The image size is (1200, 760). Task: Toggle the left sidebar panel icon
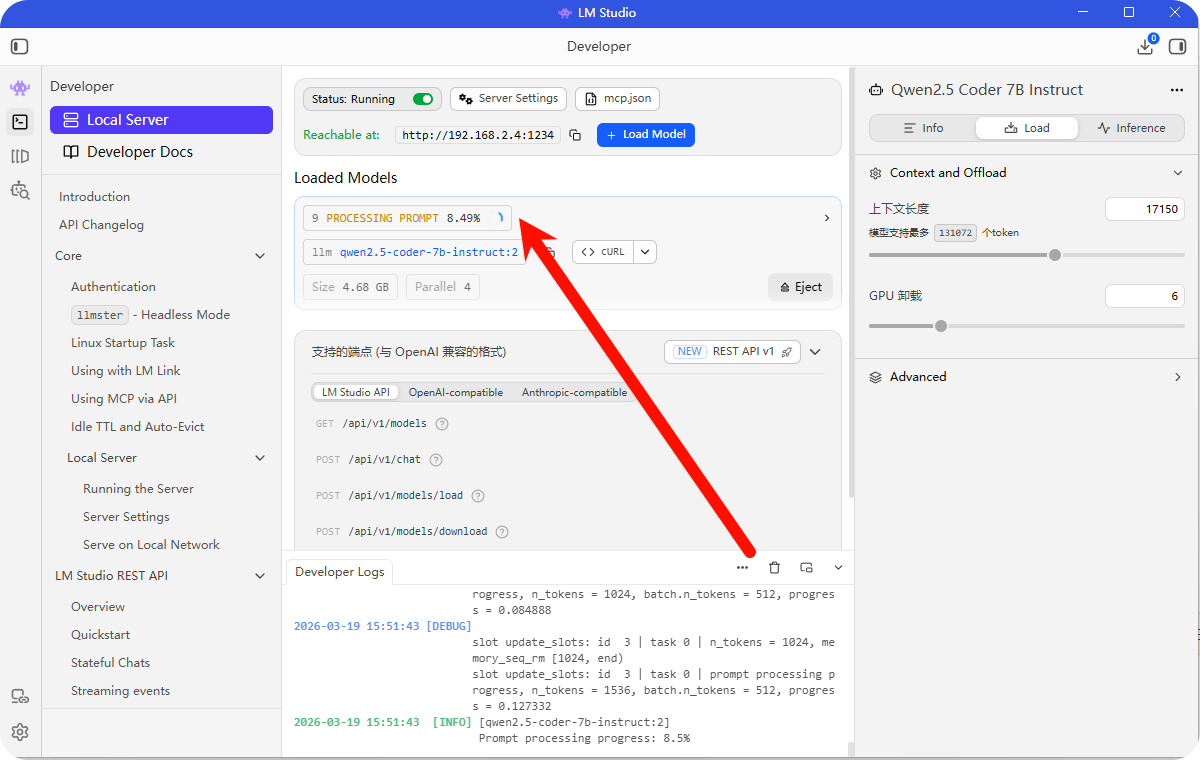[x=20, y=46]
